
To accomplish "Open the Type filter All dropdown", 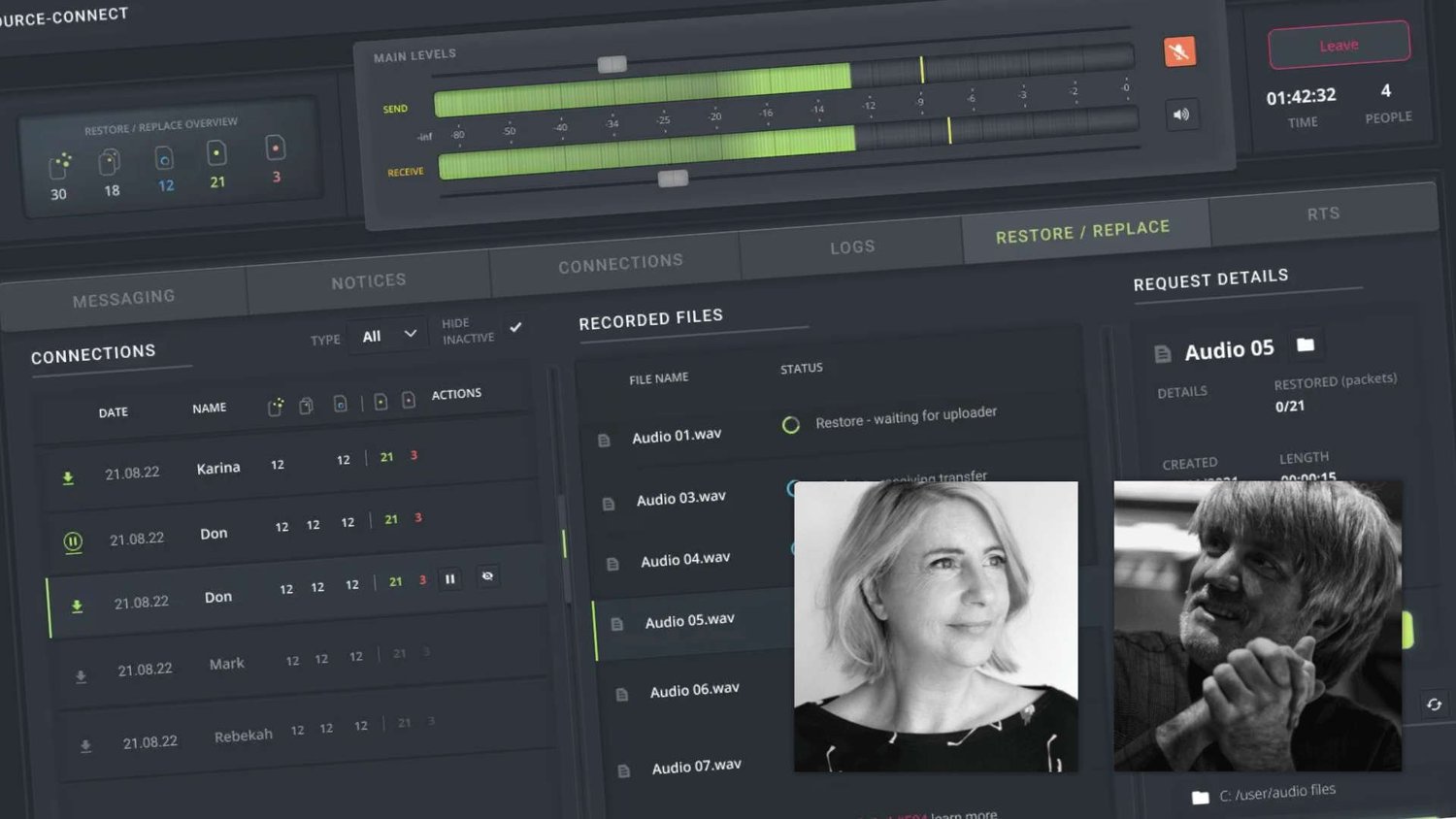I will pyautogui.click(x=387, y=335).
